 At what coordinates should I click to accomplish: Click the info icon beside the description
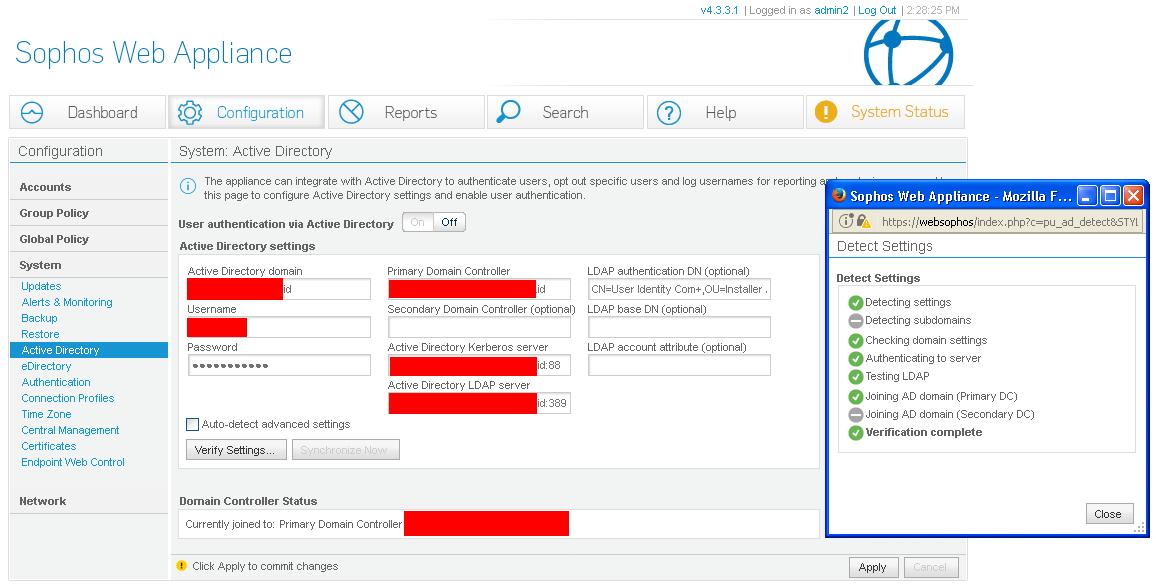coord(188,186)
